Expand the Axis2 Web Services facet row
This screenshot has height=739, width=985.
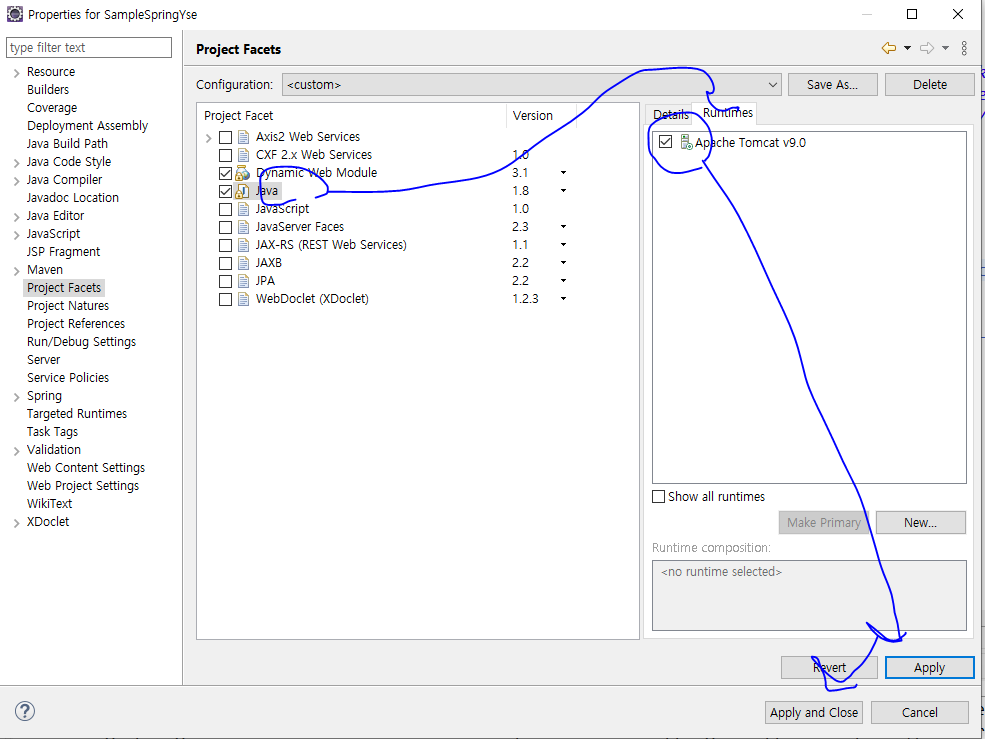tap(209, 138)
